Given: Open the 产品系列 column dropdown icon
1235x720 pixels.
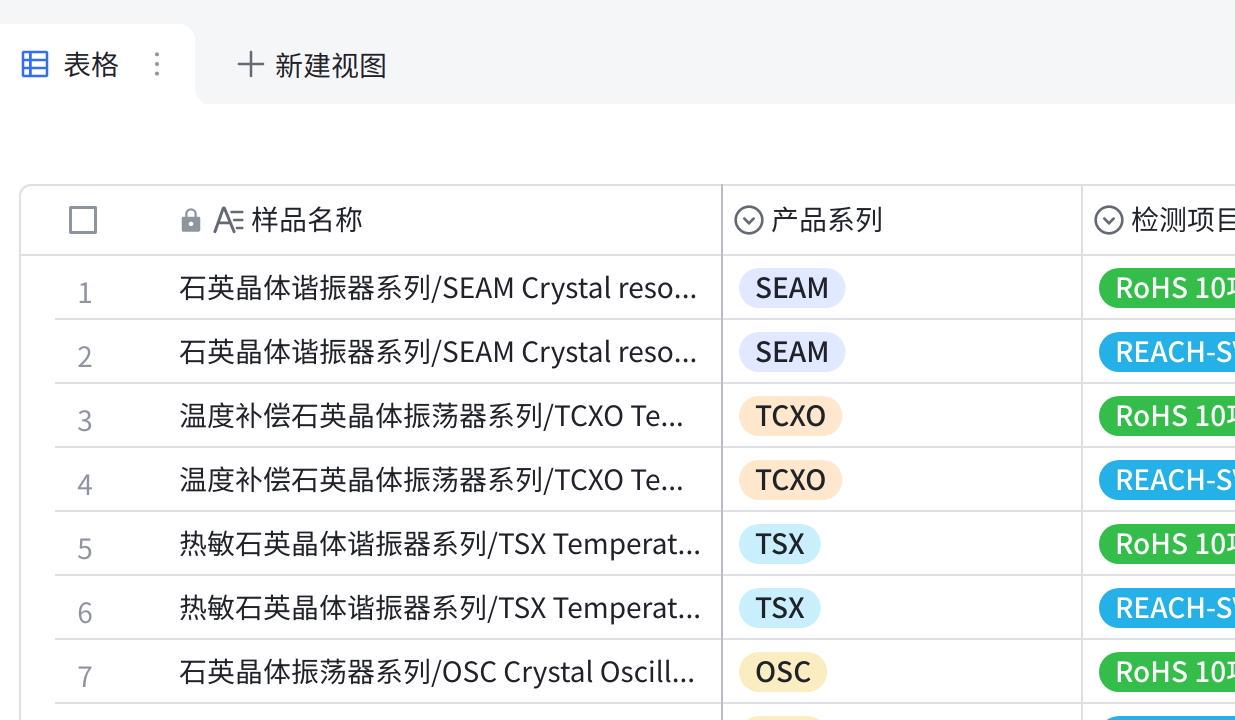Looking at the screenshot, I should [749, 220].
